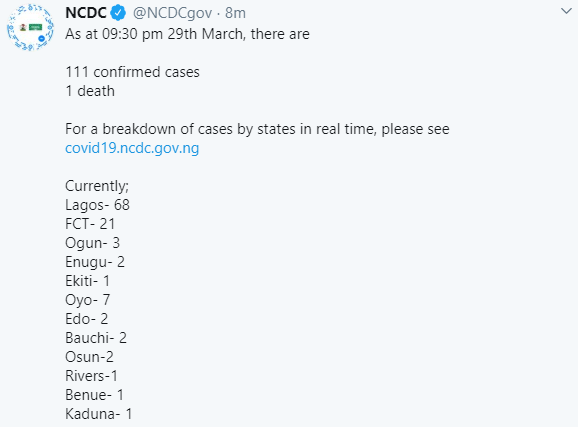Screen dimensions: 578x427
Task: Select the 'Lagos- 68' entry
Action: pyautogui.click(x=97, y=205)
